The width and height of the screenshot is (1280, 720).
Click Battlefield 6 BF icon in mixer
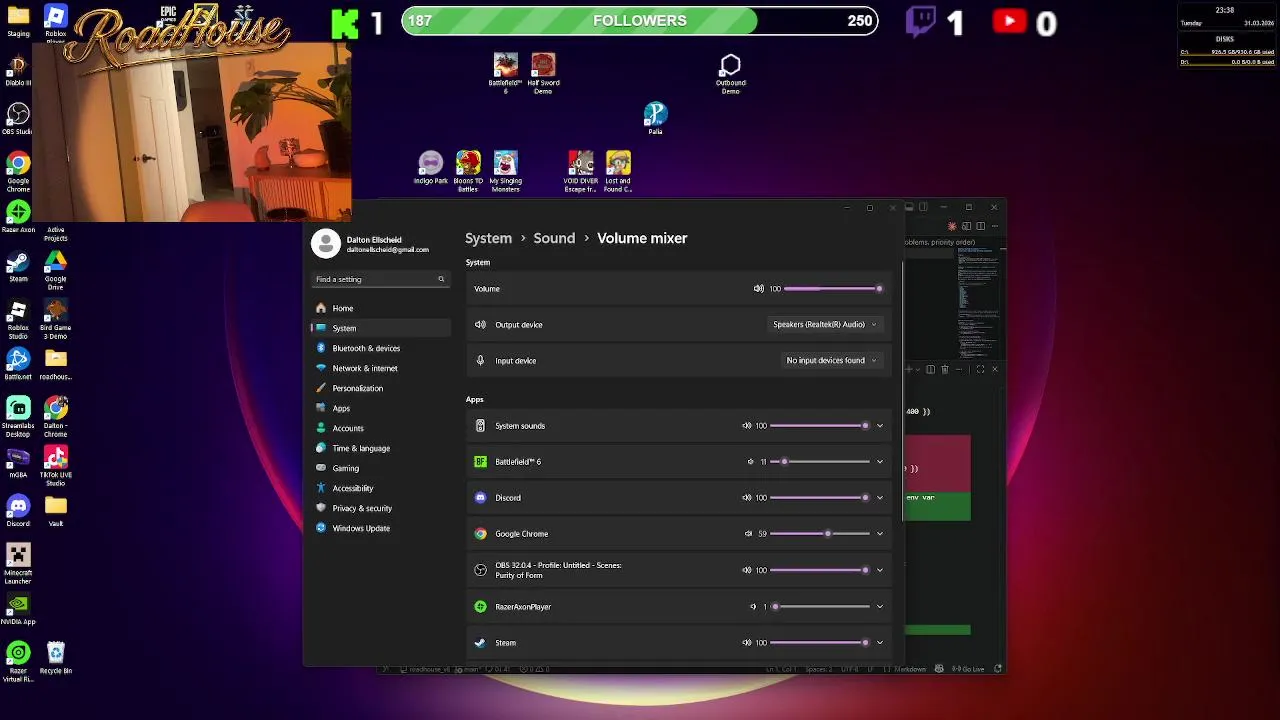point(480,462)
